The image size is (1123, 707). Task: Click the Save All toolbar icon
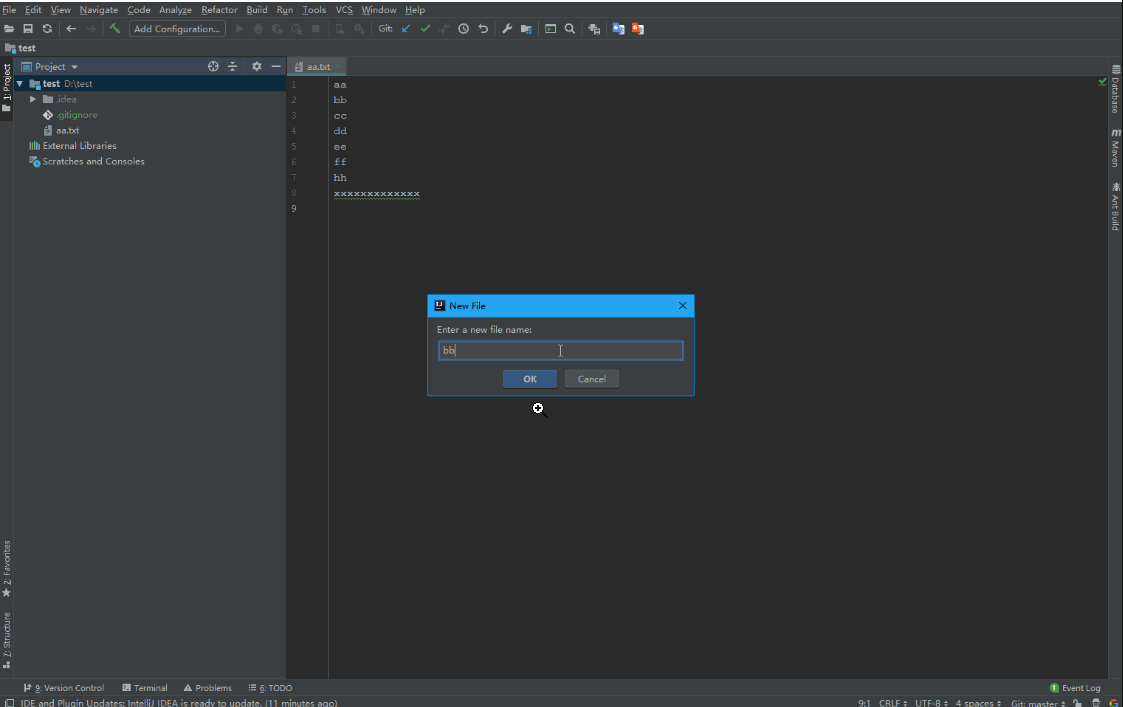coord(28,29)
